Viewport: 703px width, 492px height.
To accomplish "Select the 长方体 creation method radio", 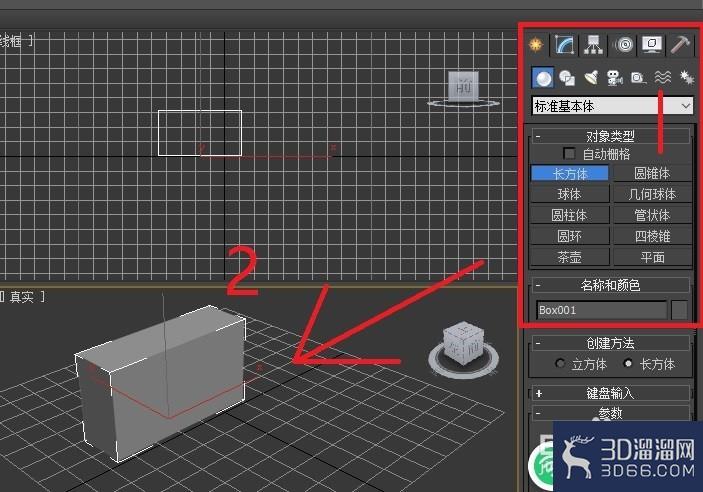I will (628, 364).
